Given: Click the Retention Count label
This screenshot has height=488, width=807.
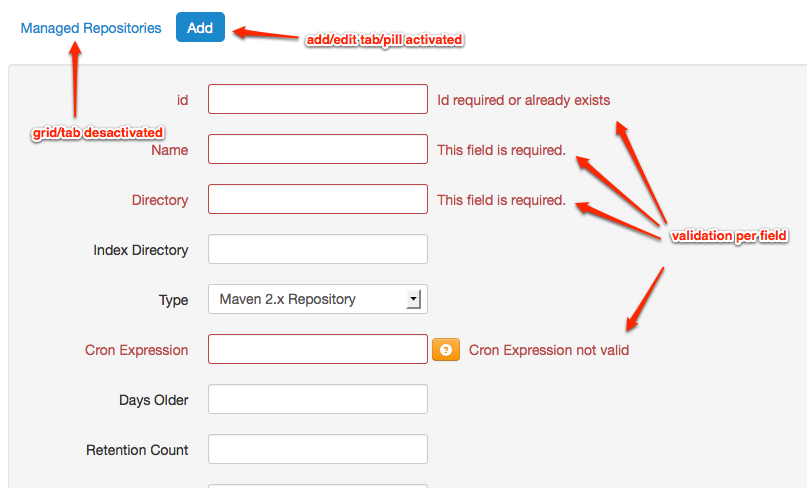Looking at the screenshot, I should point(137,450).
